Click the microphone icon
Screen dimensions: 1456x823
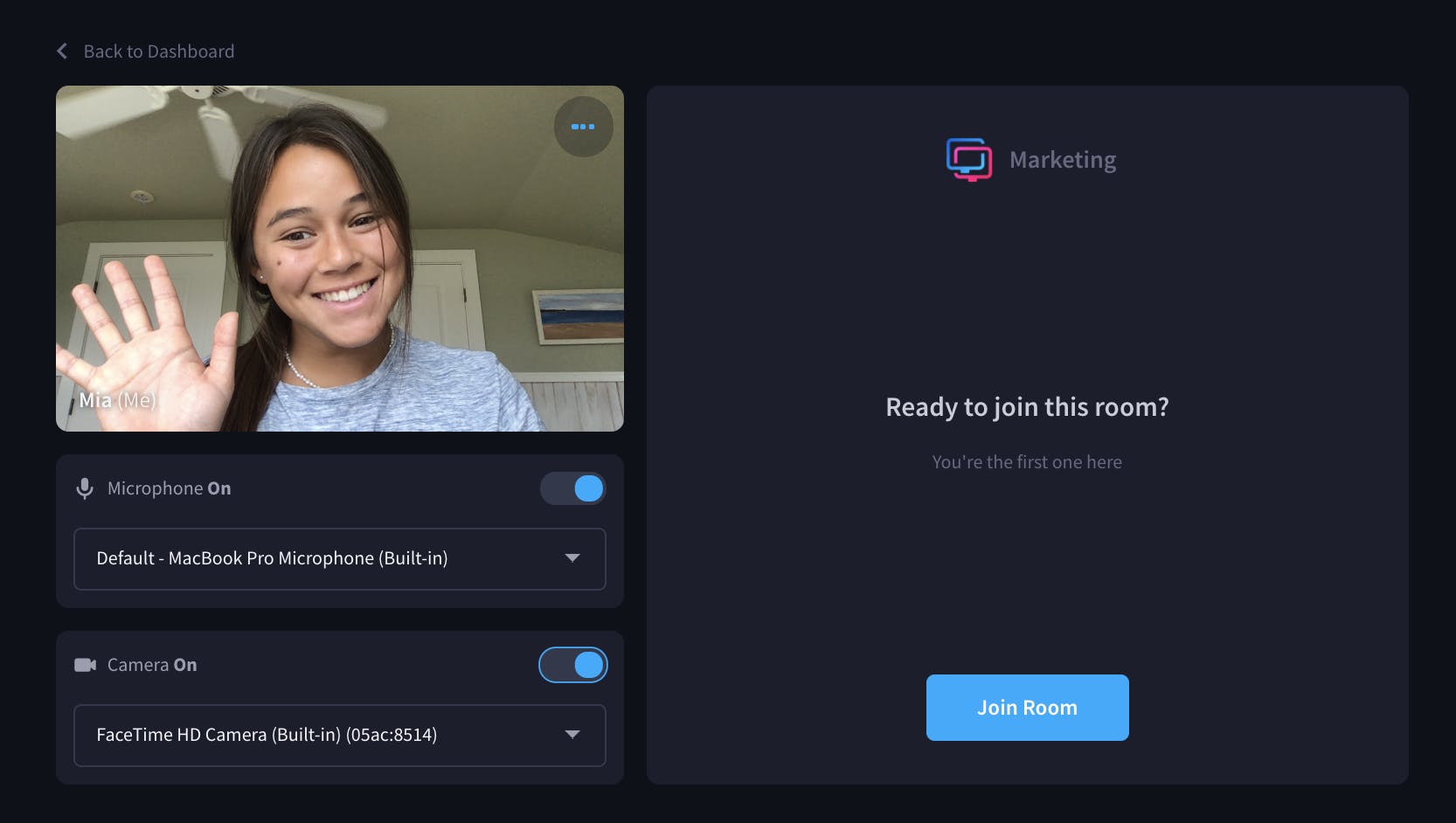click(x=85, y=488)
